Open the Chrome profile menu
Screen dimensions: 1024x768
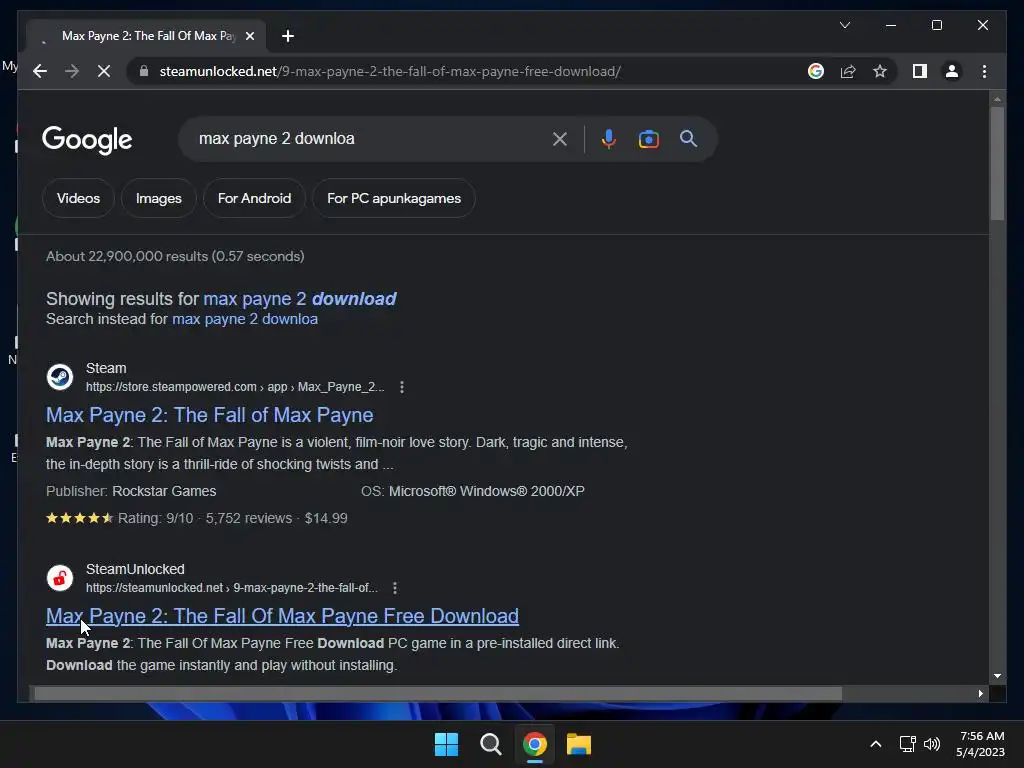click(x=952, y=71)
